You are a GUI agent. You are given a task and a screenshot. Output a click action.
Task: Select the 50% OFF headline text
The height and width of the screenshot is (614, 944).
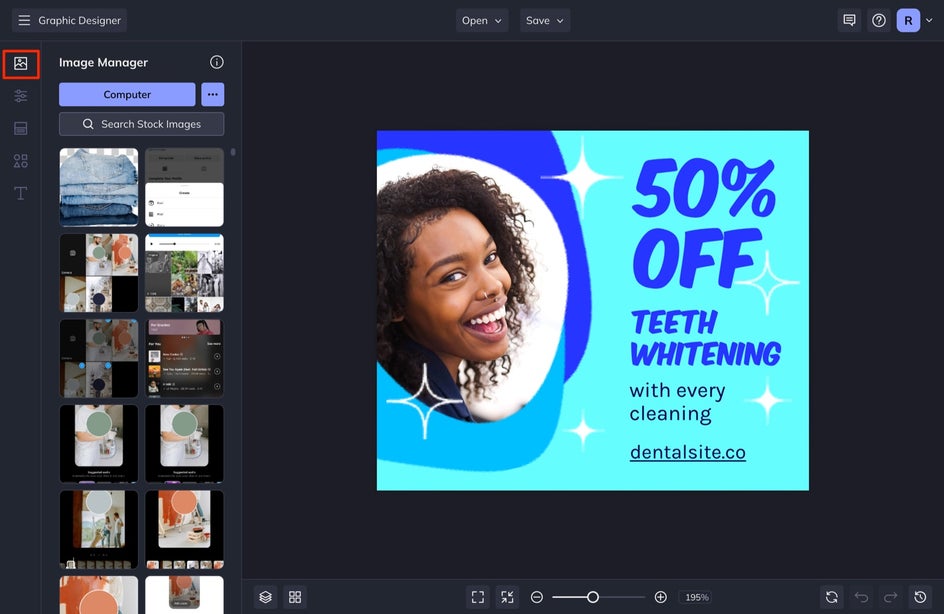pyautogui.click(x=704, y=223)
